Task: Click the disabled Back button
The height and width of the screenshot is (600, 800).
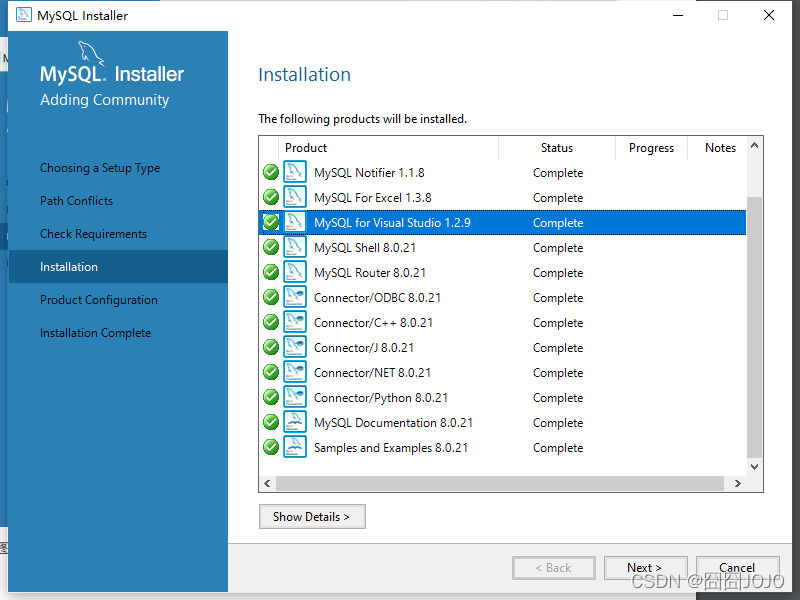Action: (554, 567)
